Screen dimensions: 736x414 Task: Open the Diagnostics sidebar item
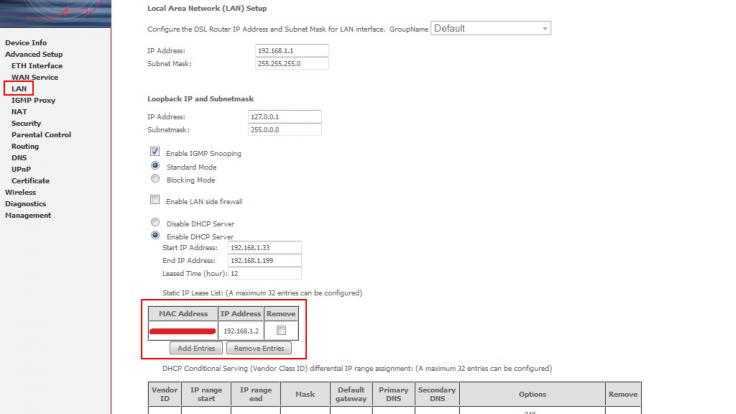tap(27, 204)
